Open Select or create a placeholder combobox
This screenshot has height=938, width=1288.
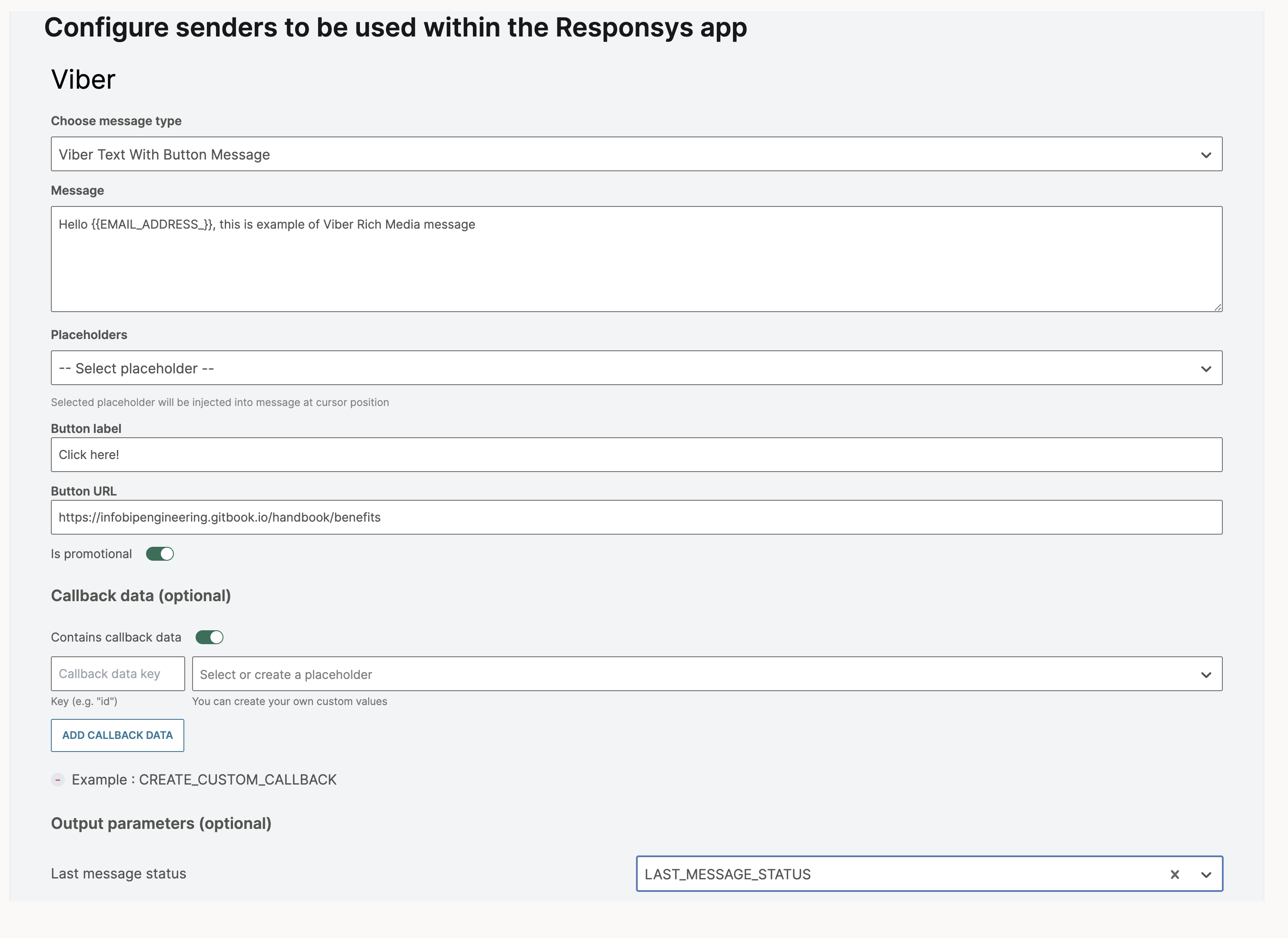click(x=682, y=675)
